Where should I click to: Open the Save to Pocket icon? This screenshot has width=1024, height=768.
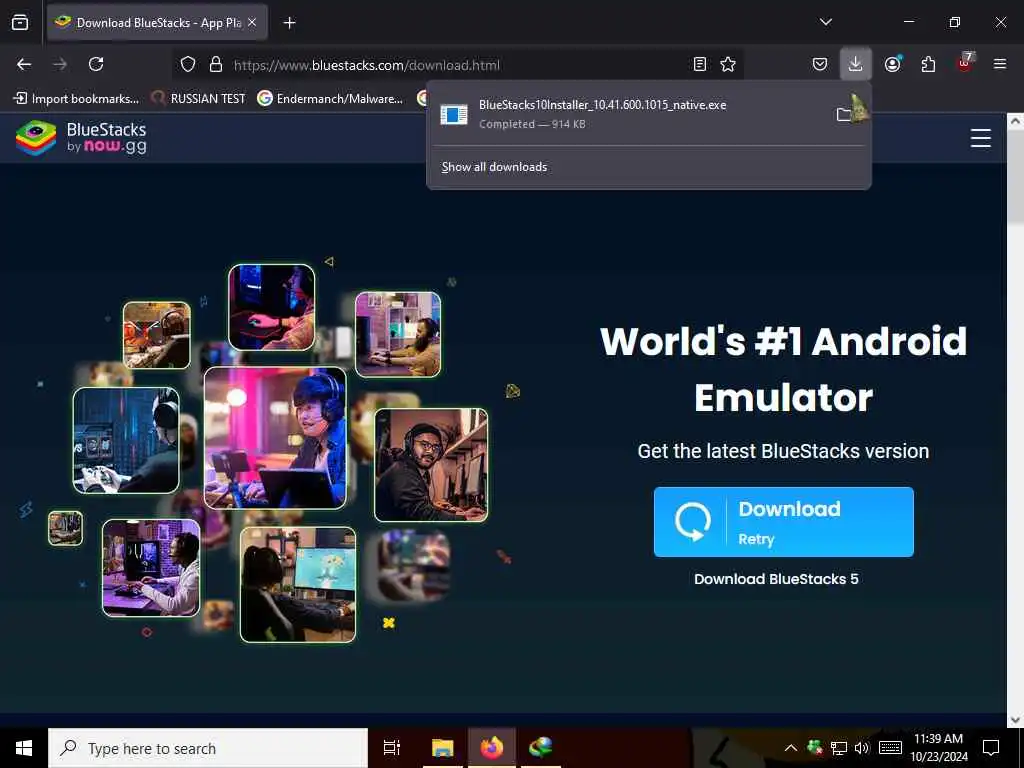(x=820, y=64)
